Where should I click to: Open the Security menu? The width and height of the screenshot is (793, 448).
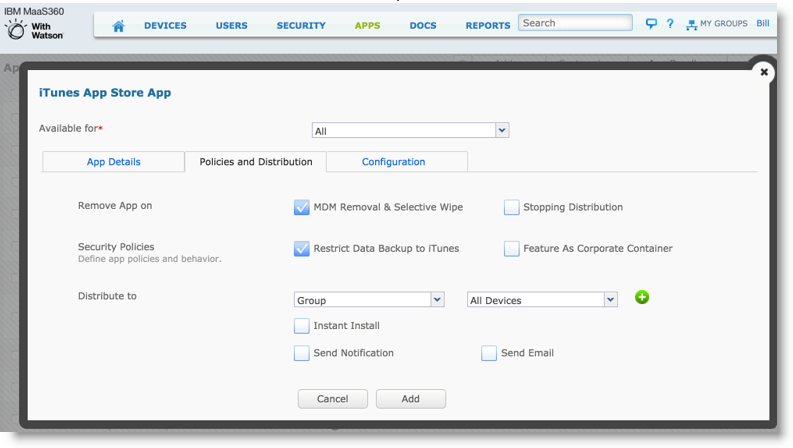click(301, 25)
